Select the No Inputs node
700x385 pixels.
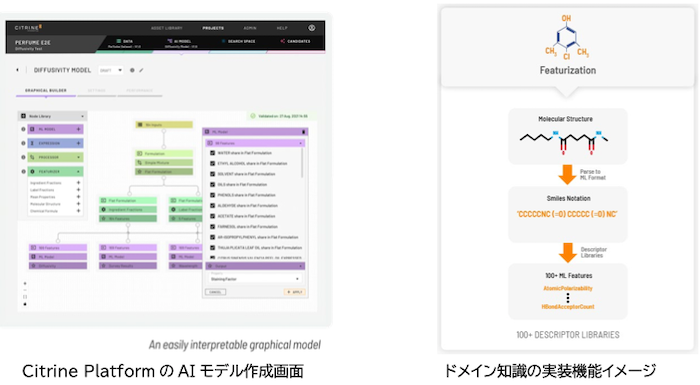164,125
